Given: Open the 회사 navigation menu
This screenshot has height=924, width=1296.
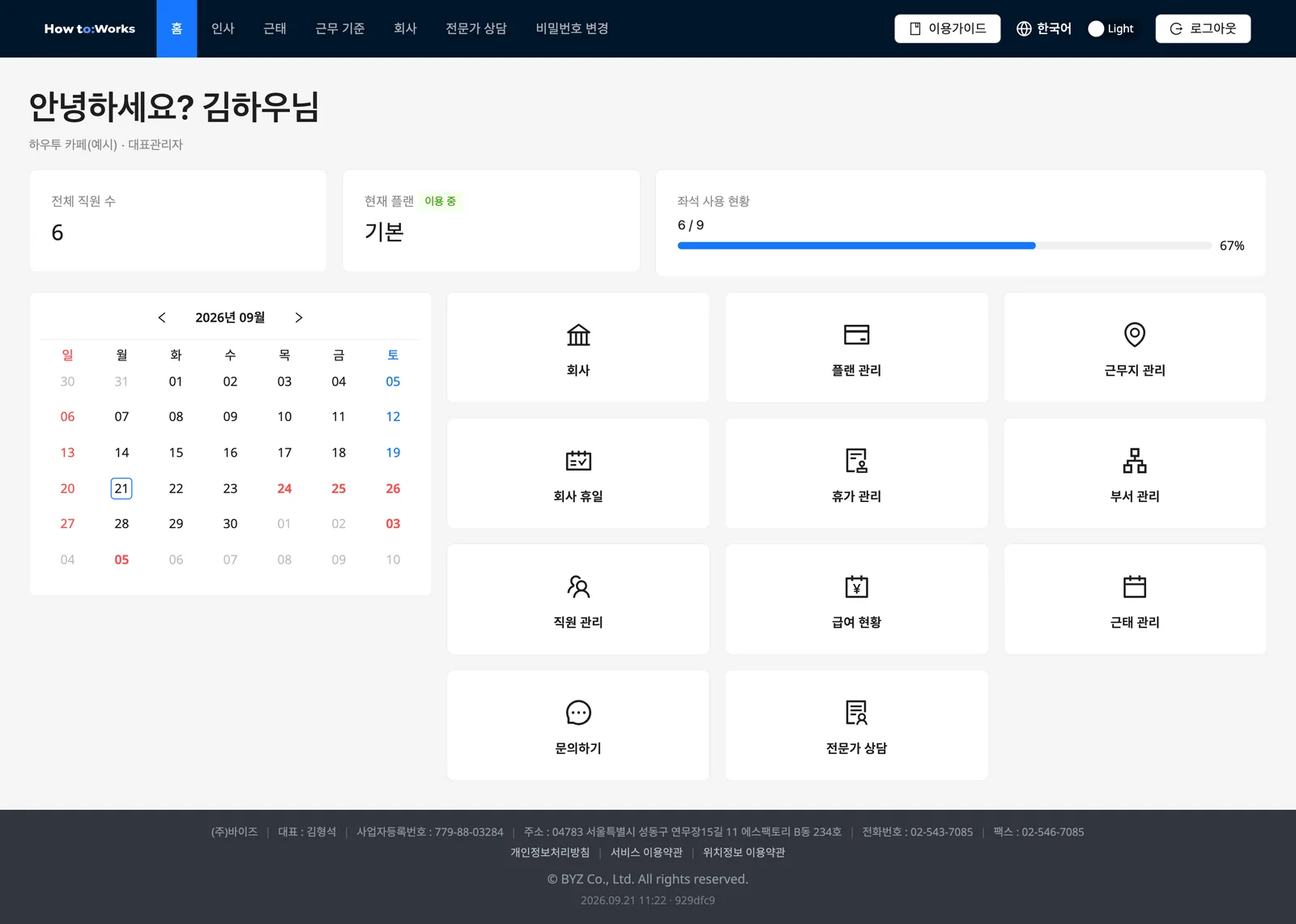Looking at the screenshot, I should pos(405,28).
